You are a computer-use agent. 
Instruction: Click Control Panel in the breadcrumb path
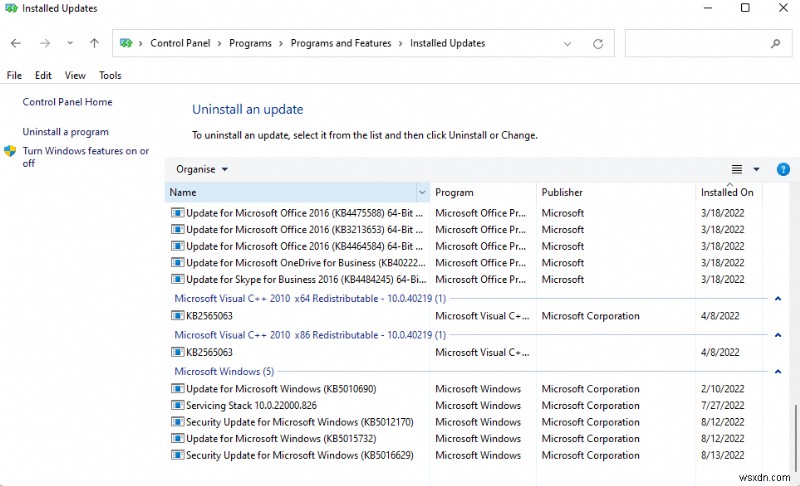[x=180, y=43]
